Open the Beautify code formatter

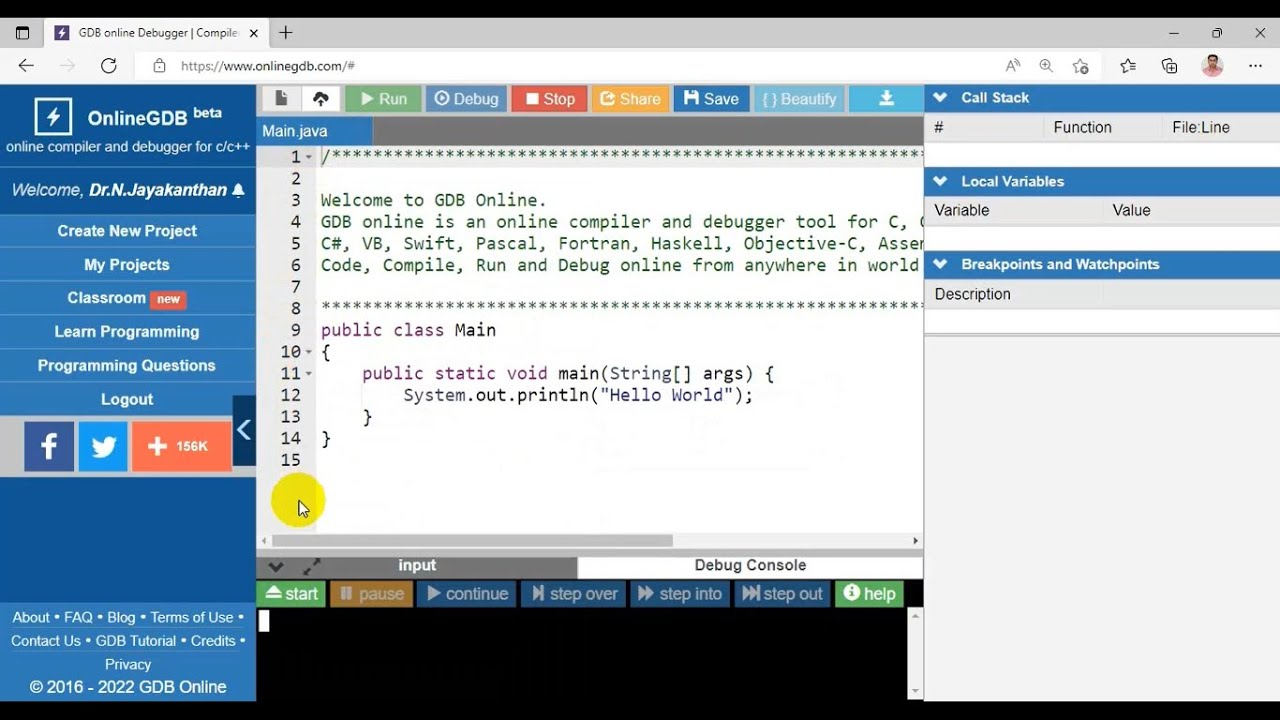tap(799, 98)
